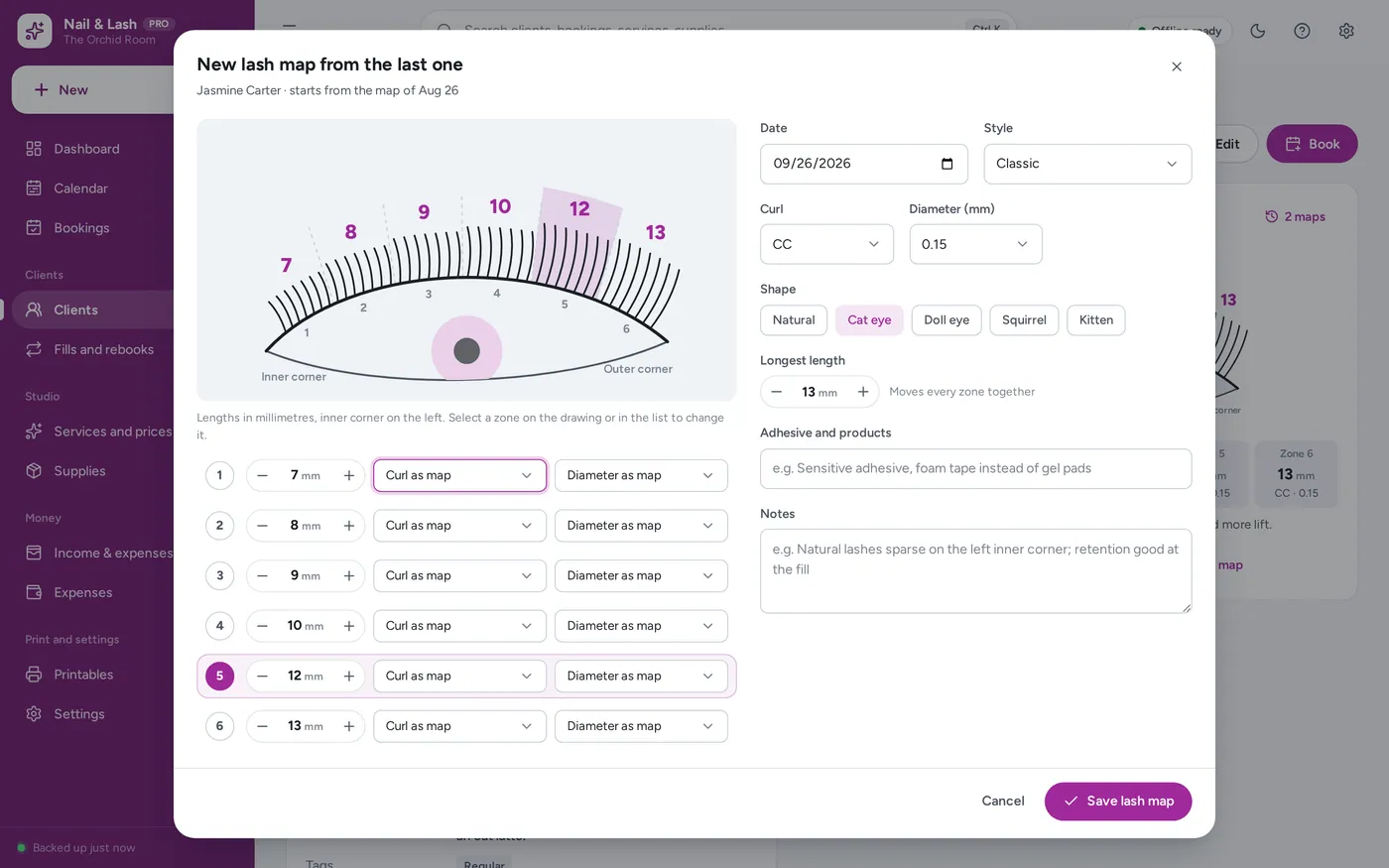Decrease zone 2 length with minus icon
Image resolution: width=1389 pixels, height=868 pixels.
[x=262, y=526]
